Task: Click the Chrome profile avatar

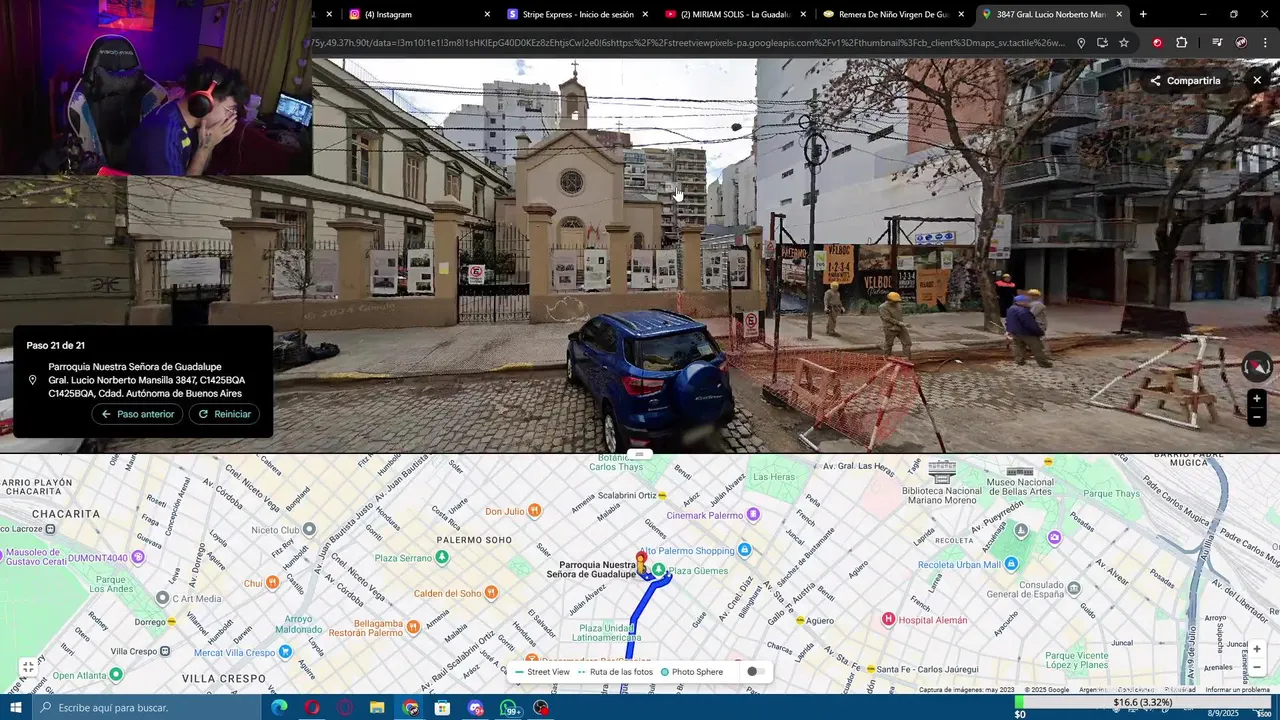Action: point(1241,43)
